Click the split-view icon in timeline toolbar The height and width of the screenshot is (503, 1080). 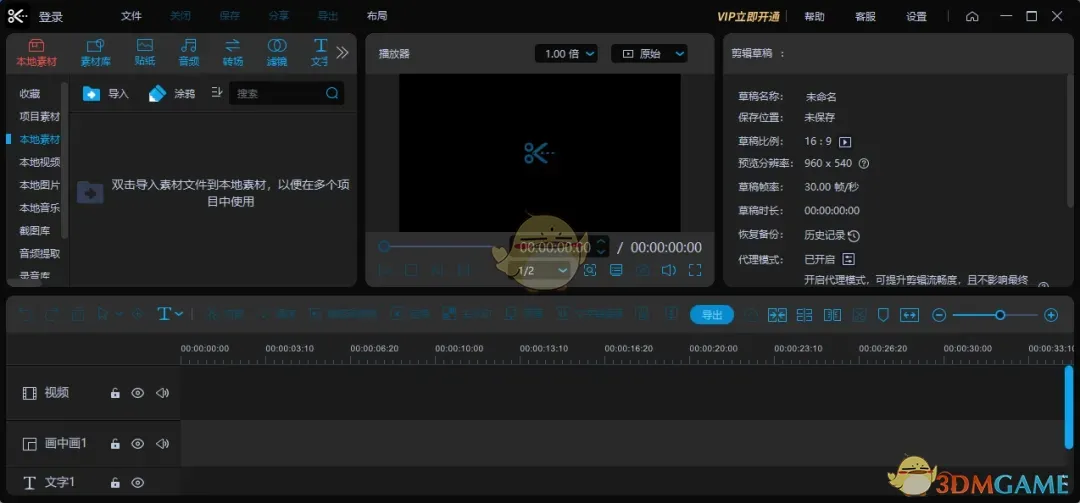[833, 315]
